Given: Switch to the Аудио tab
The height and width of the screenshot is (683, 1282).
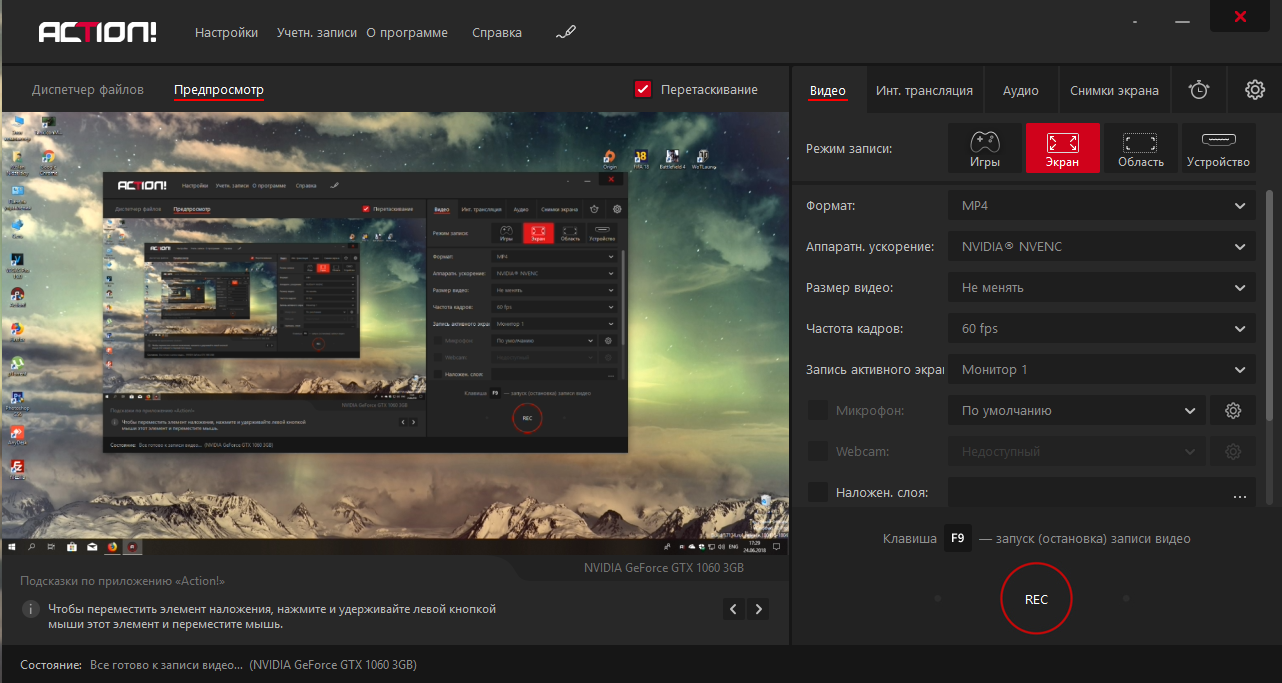Looking at the screenshot, I should (x=1020, y=91).
